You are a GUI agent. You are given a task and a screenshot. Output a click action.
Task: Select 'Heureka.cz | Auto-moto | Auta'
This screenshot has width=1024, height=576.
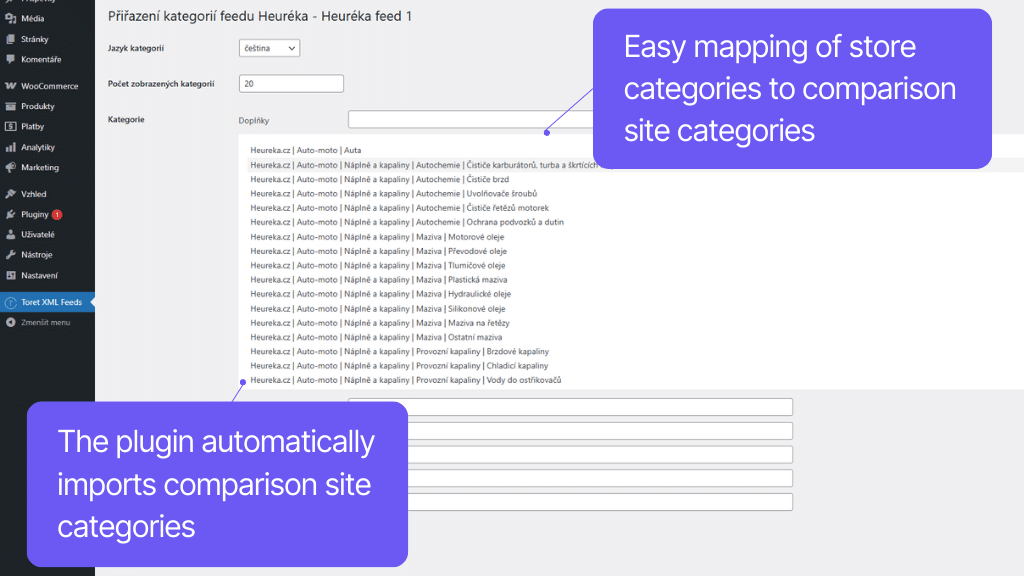click(306, 150)
